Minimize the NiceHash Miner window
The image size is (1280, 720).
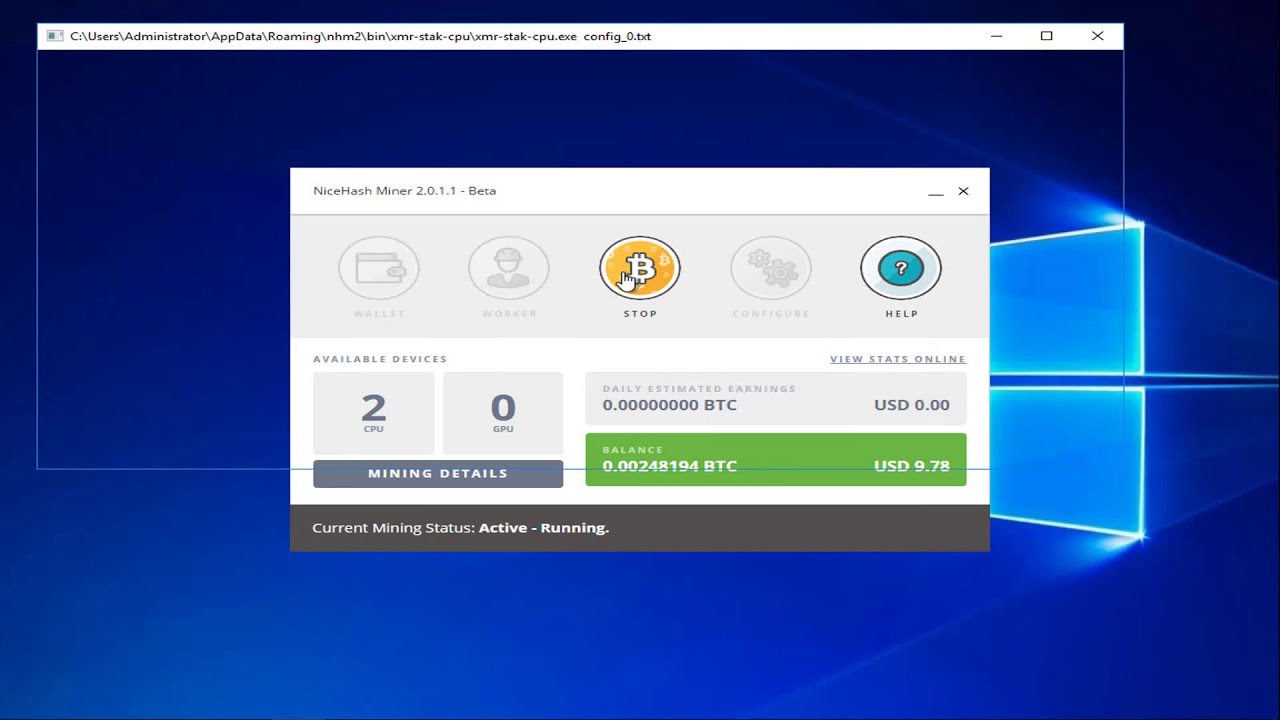click(x=935, y=191)
